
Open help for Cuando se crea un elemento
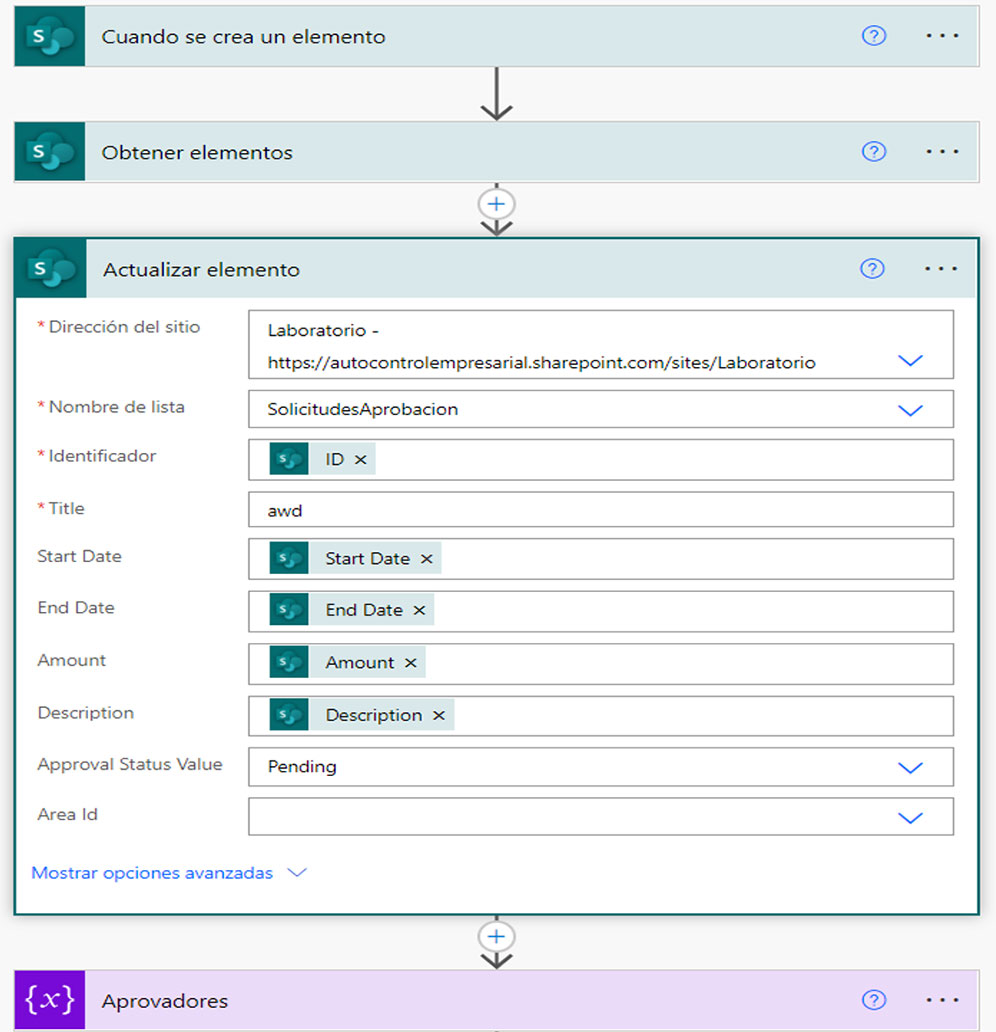point(874,36)
